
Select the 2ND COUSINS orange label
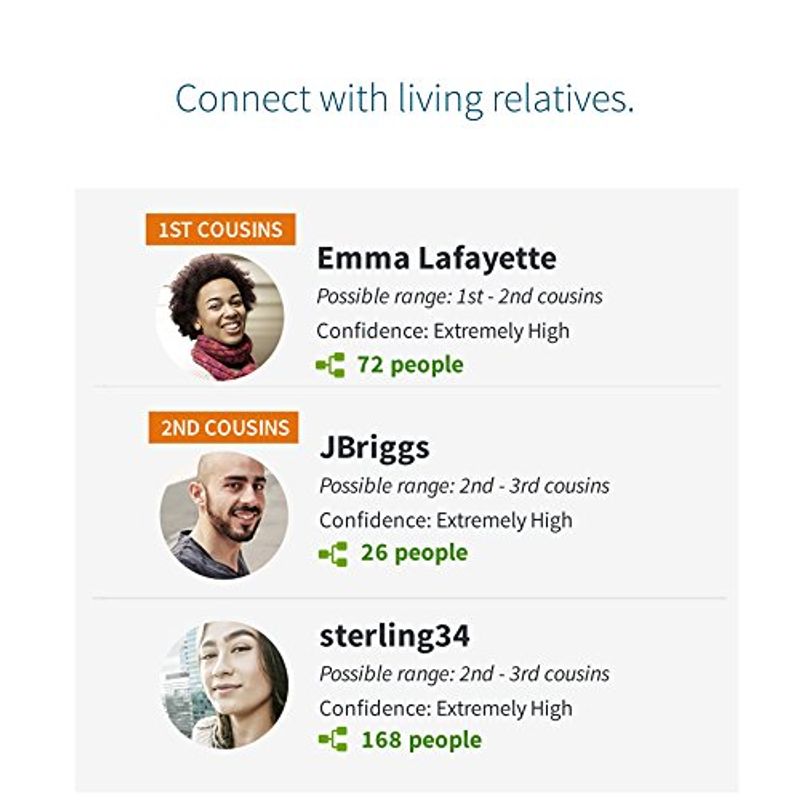223,428
